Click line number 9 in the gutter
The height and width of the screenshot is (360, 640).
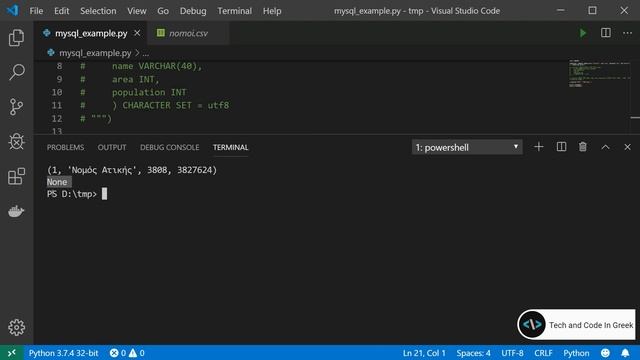point(60,79)
